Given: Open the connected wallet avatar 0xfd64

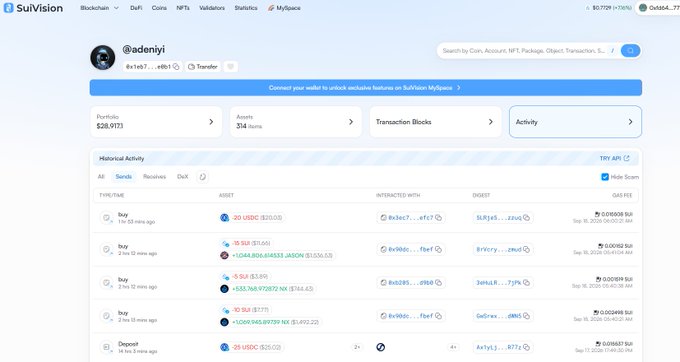Looking at the screenshot, I should coord(643,8).
